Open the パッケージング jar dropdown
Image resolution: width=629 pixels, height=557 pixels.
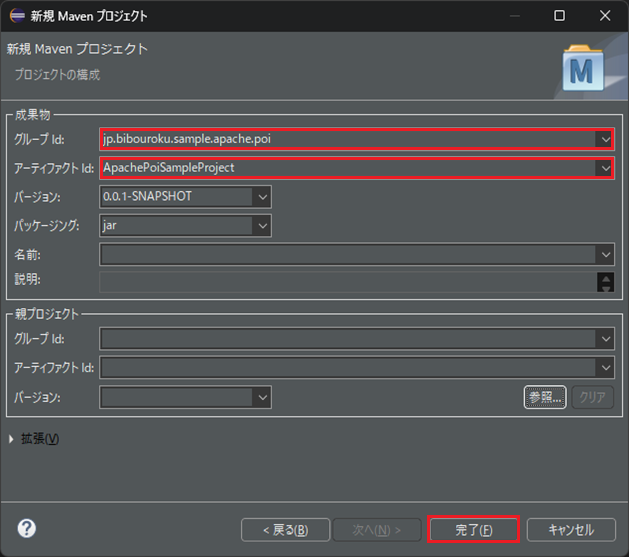[262, 226]
